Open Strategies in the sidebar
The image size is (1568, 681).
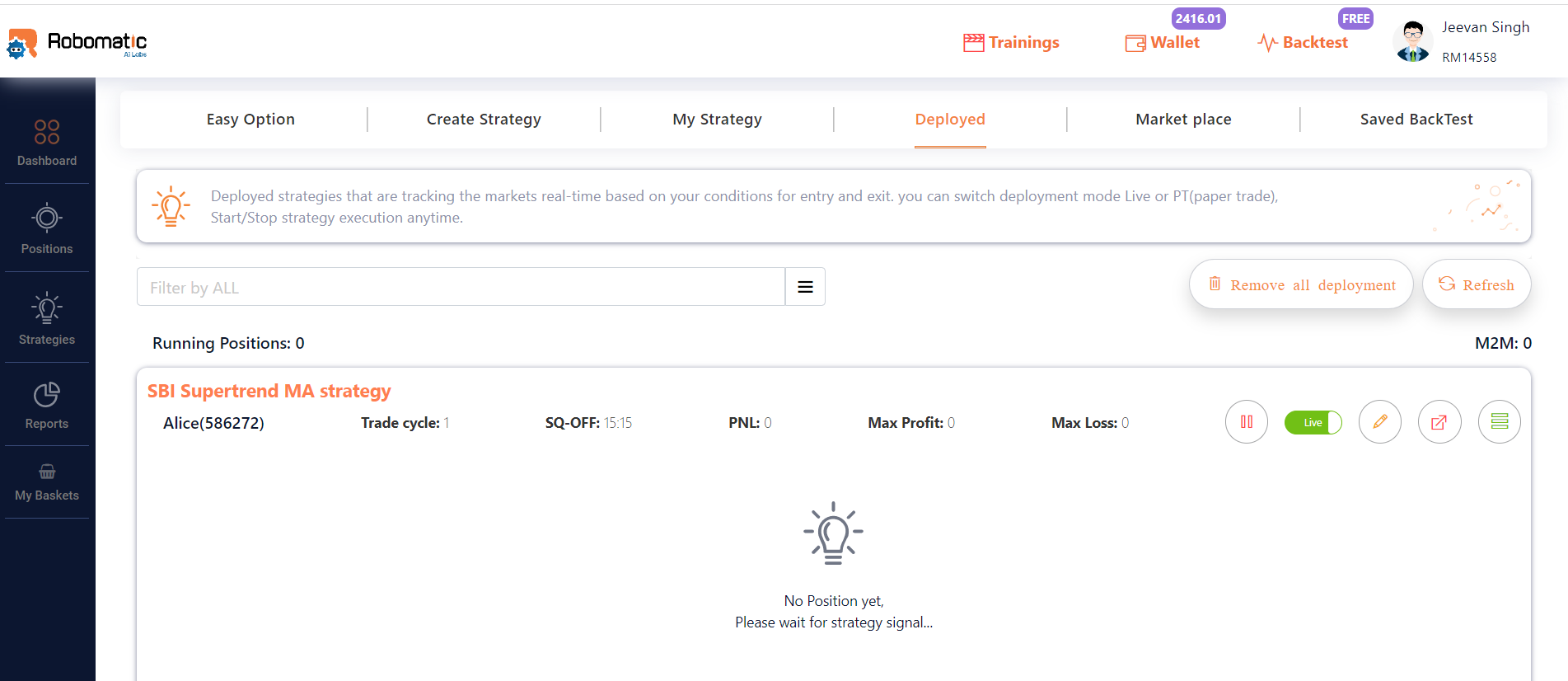(47, 319)
